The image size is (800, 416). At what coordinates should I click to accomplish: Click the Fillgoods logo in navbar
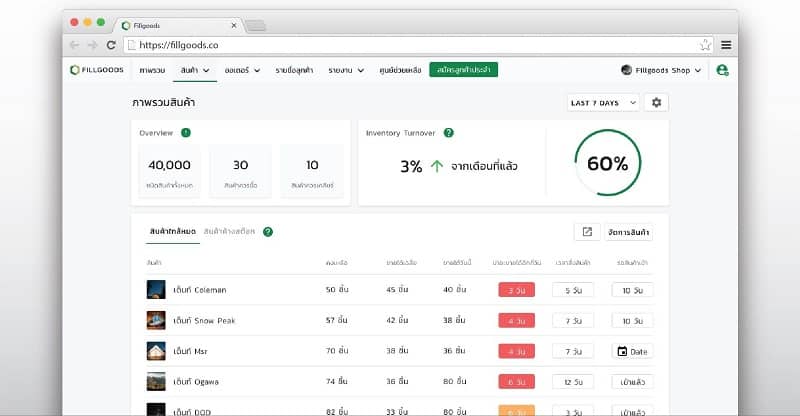pos(97,70)
